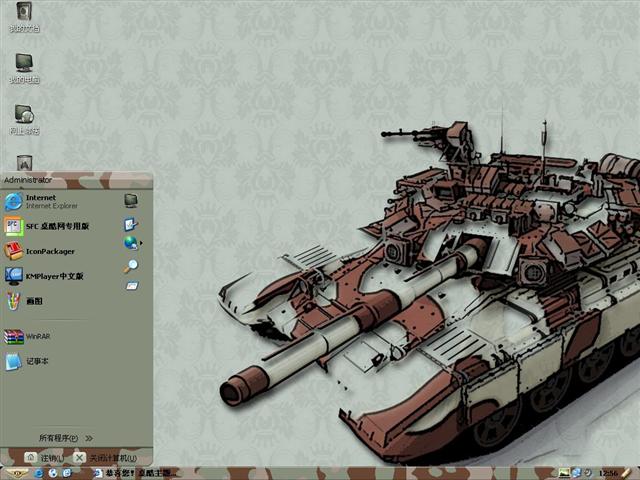
Task: Click 关闭计算机 (Shut Down) button
Action: (105, 458)
